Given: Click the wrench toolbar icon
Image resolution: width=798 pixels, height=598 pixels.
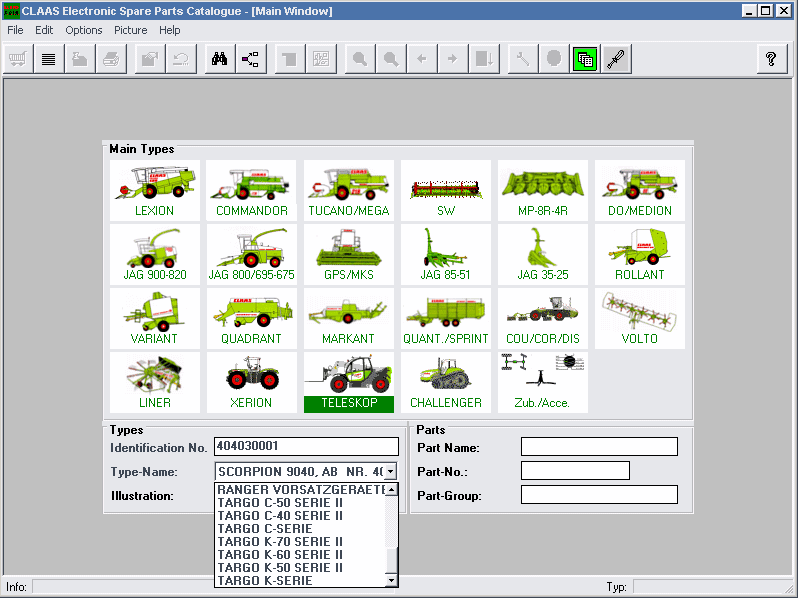Looking at the screenshot, I should pyautogui.click(x=523, y=59).
